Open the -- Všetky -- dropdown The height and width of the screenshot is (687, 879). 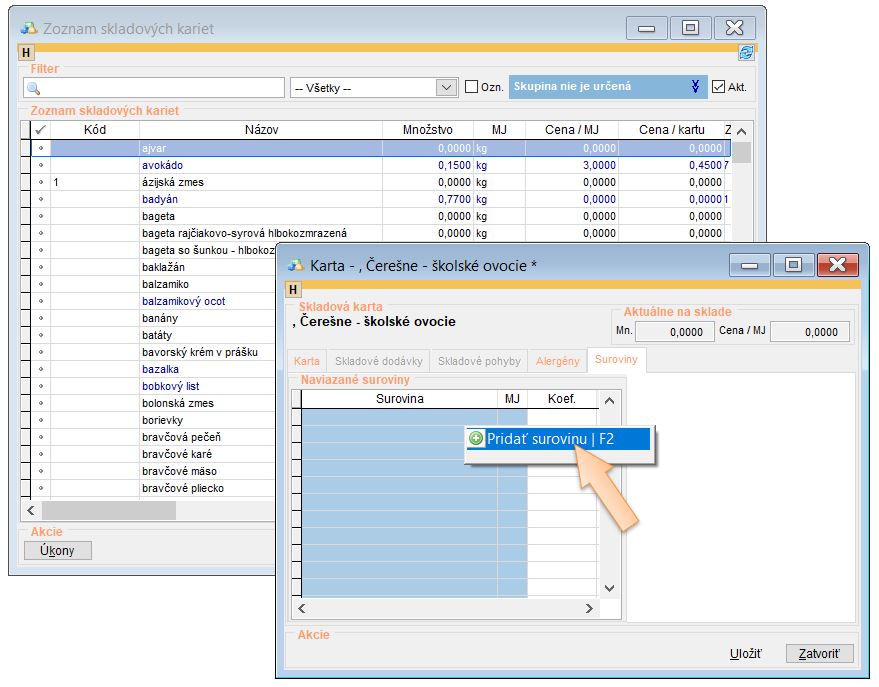(447, 88)
